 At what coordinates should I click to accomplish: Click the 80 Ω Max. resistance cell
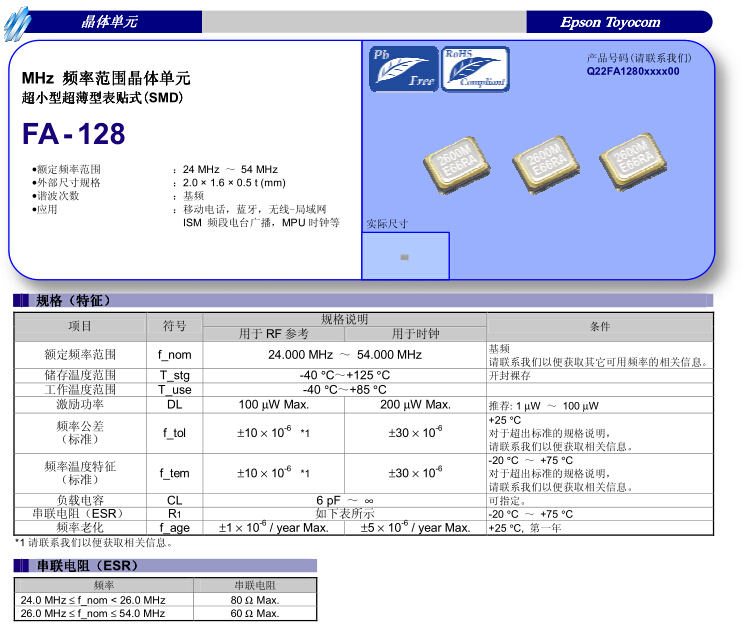[x=255, y=600]
